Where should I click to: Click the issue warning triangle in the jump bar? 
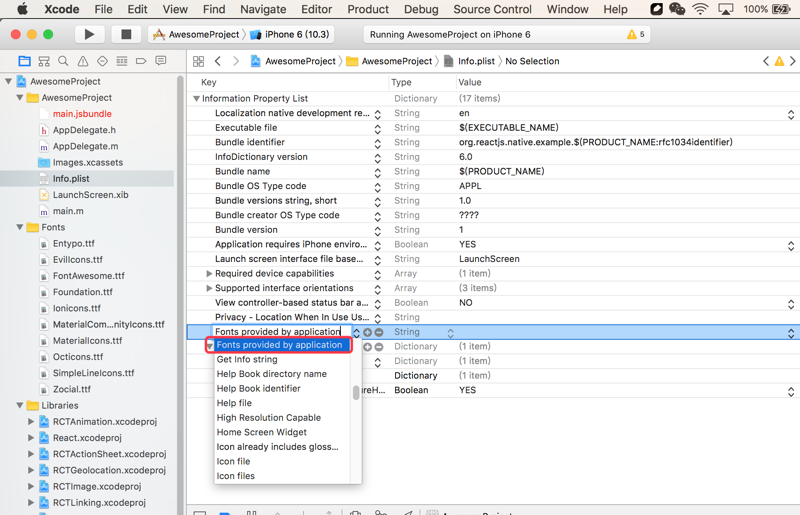click(x=779, y=61)
